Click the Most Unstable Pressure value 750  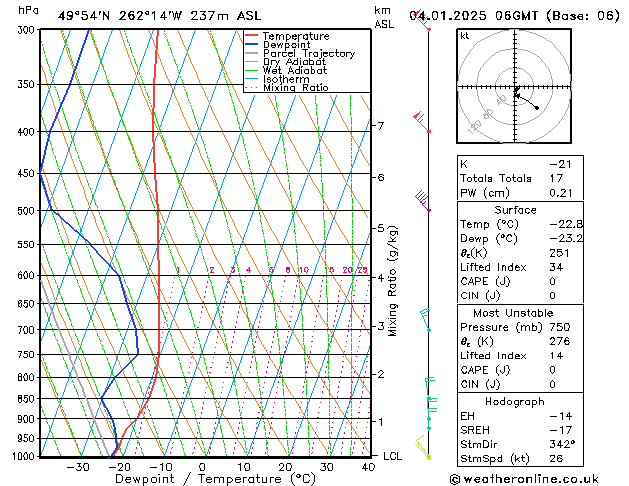pyautogui.click(x=560, y=327)
